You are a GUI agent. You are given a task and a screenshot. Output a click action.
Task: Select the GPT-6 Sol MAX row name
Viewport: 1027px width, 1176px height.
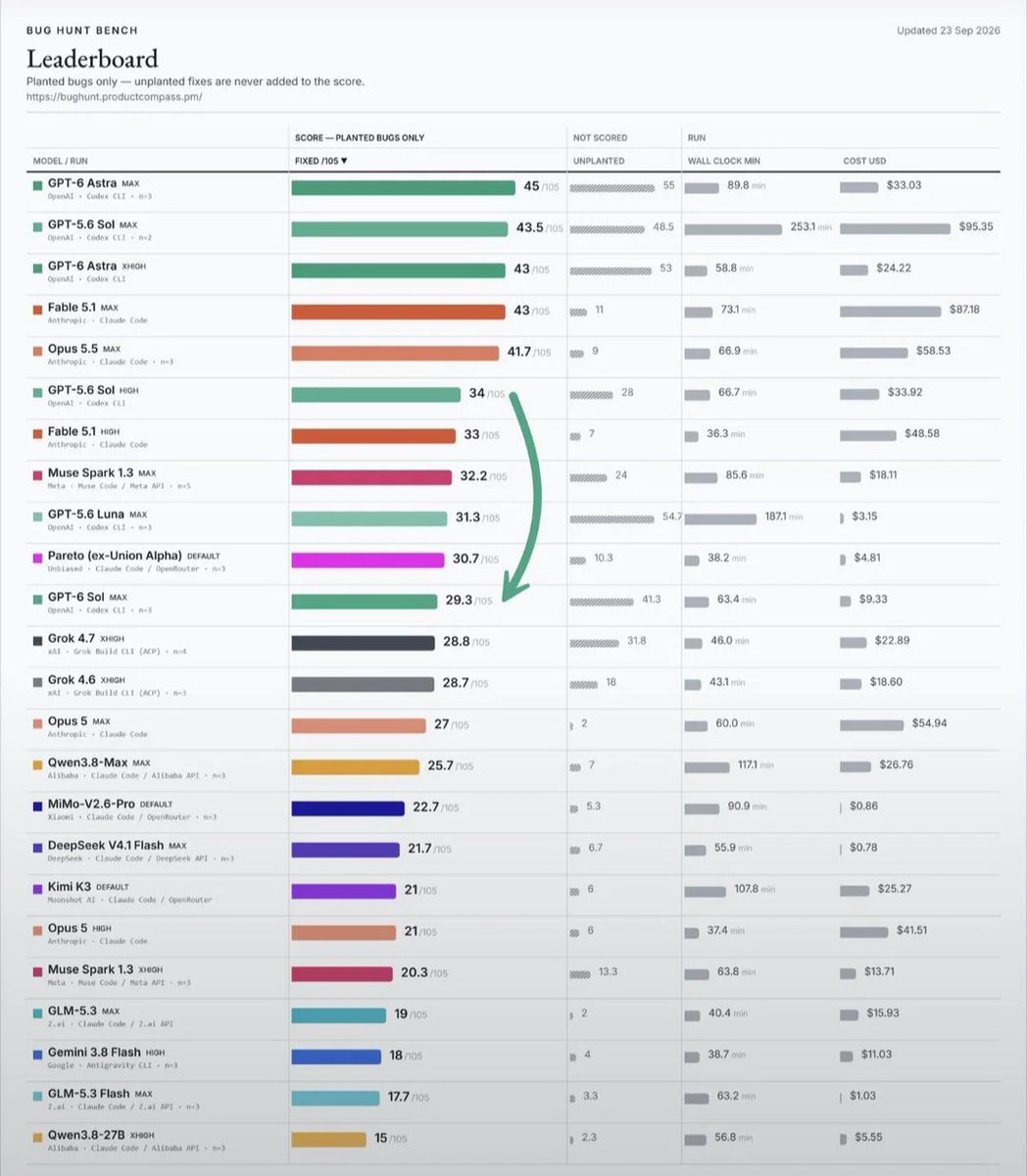click(x=87, y=597)
